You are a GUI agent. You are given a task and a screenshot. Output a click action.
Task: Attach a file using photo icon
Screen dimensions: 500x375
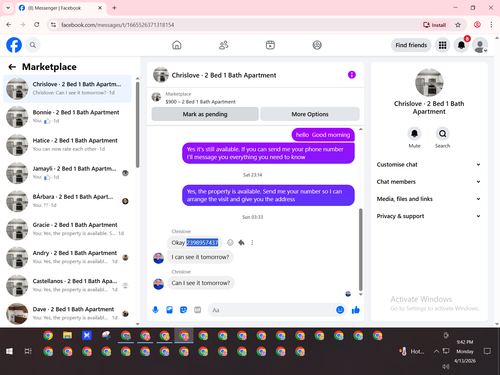point(169,310)
